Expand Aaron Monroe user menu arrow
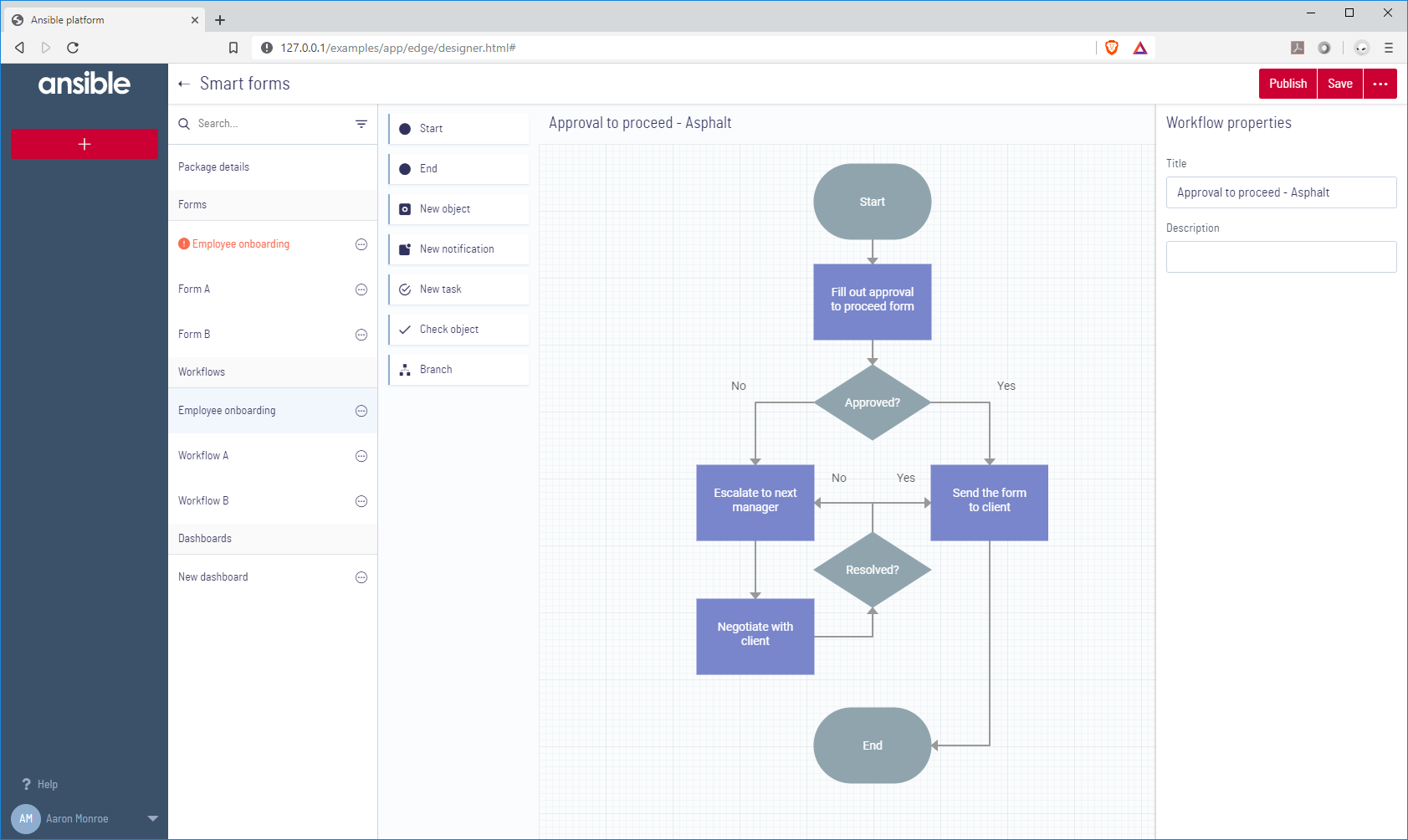This screenshot has height=840, width=1408. click(x=152, y=818)
